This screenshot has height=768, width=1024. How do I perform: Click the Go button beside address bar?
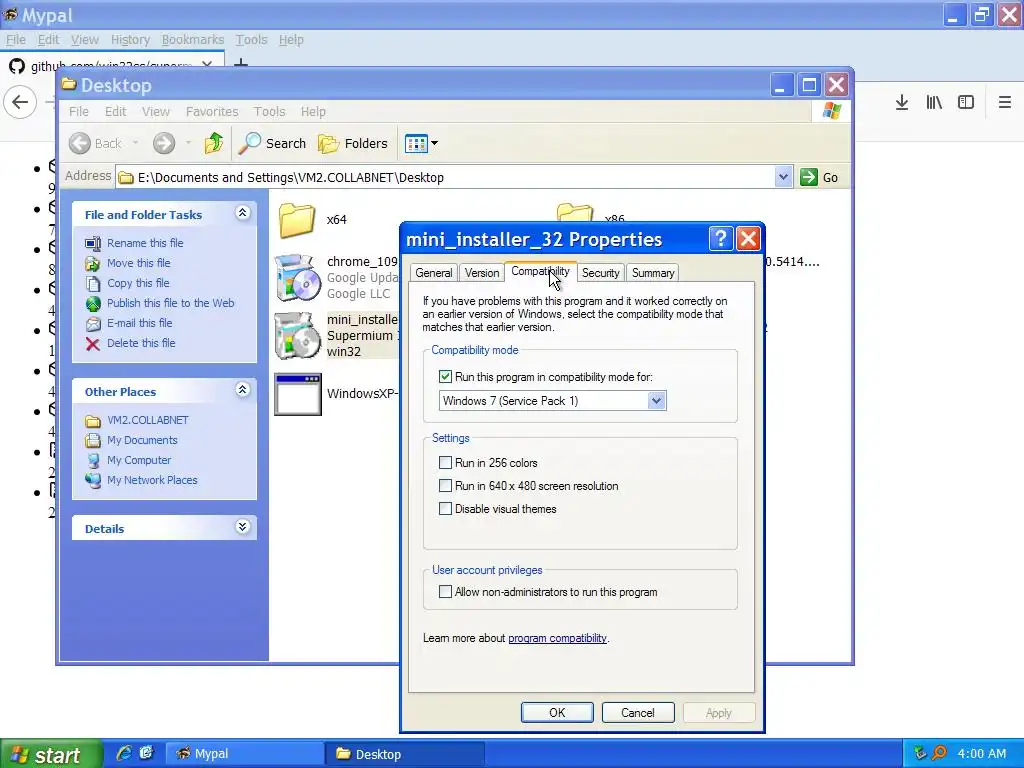point(820,177)
